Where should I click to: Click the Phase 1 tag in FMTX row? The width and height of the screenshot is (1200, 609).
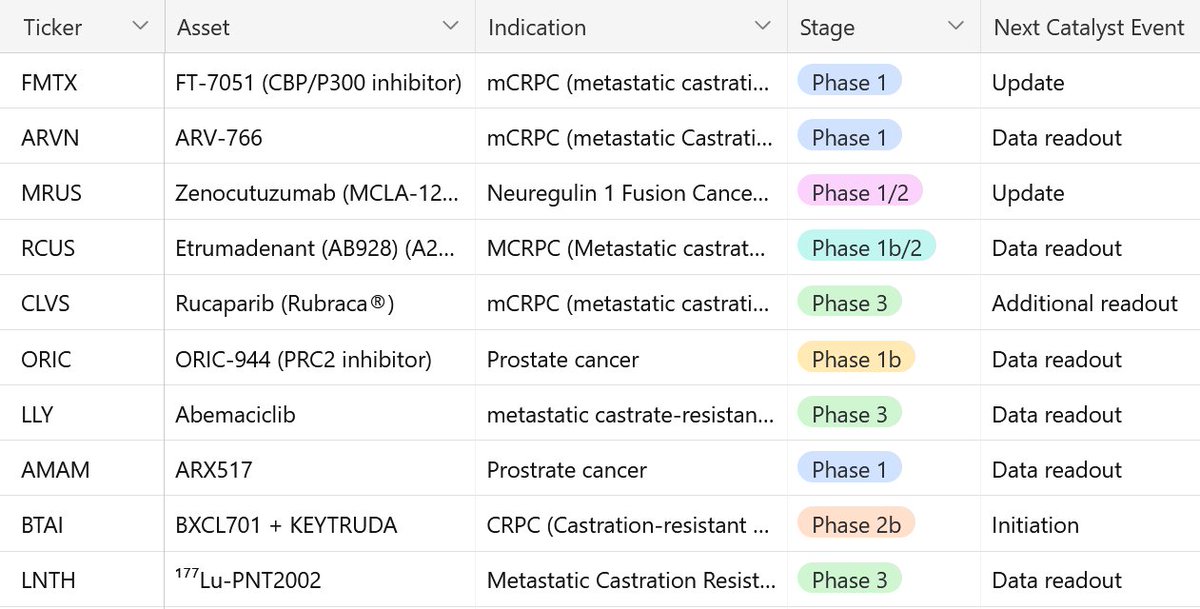pyautogui.click(x=849, y=81)
